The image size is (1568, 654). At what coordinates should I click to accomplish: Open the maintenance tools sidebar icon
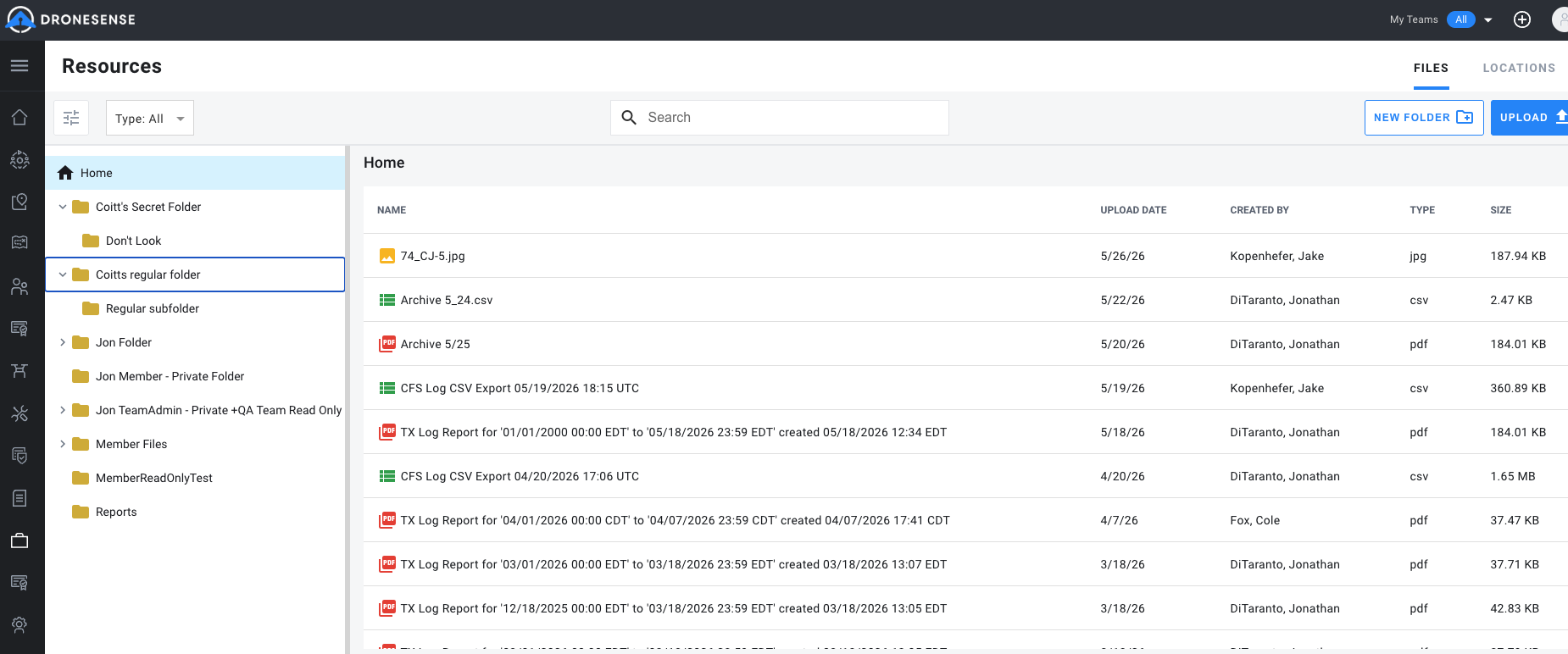click(19, 413)
